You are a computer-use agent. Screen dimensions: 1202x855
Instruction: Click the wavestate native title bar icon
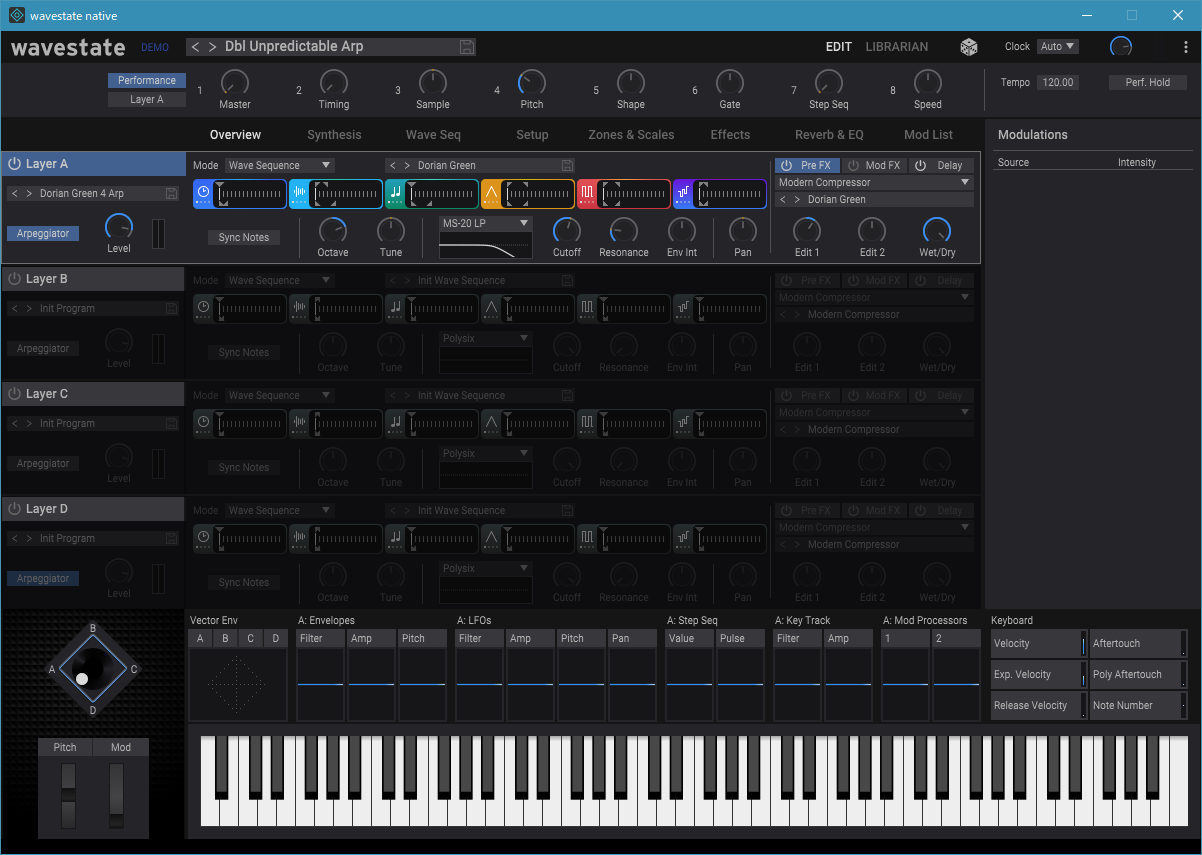(16, 15)
